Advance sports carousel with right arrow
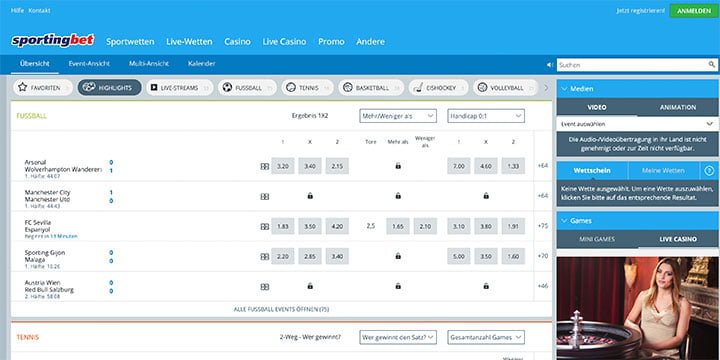 pos(546,88)
